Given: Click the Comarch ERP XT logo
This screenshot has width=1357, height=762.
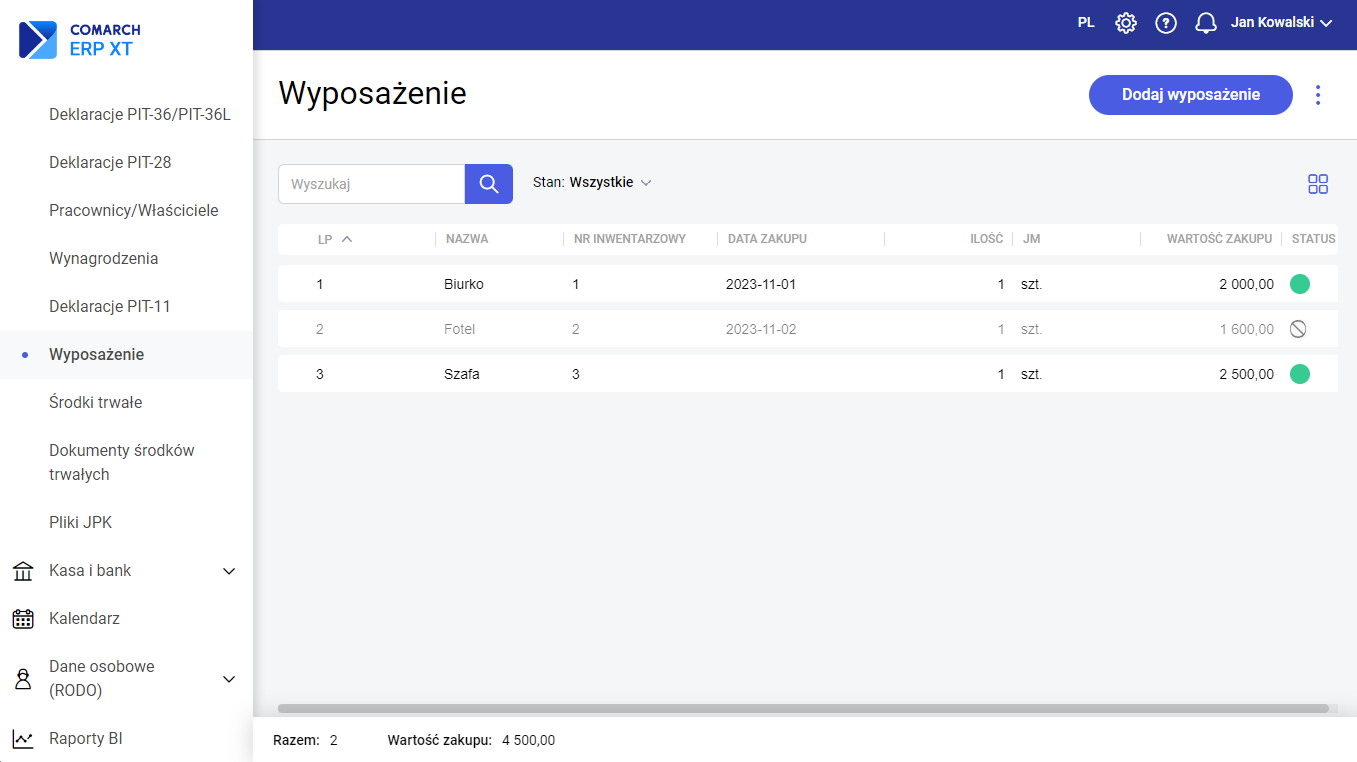Looking at the screenshot, I should (80, 40).
